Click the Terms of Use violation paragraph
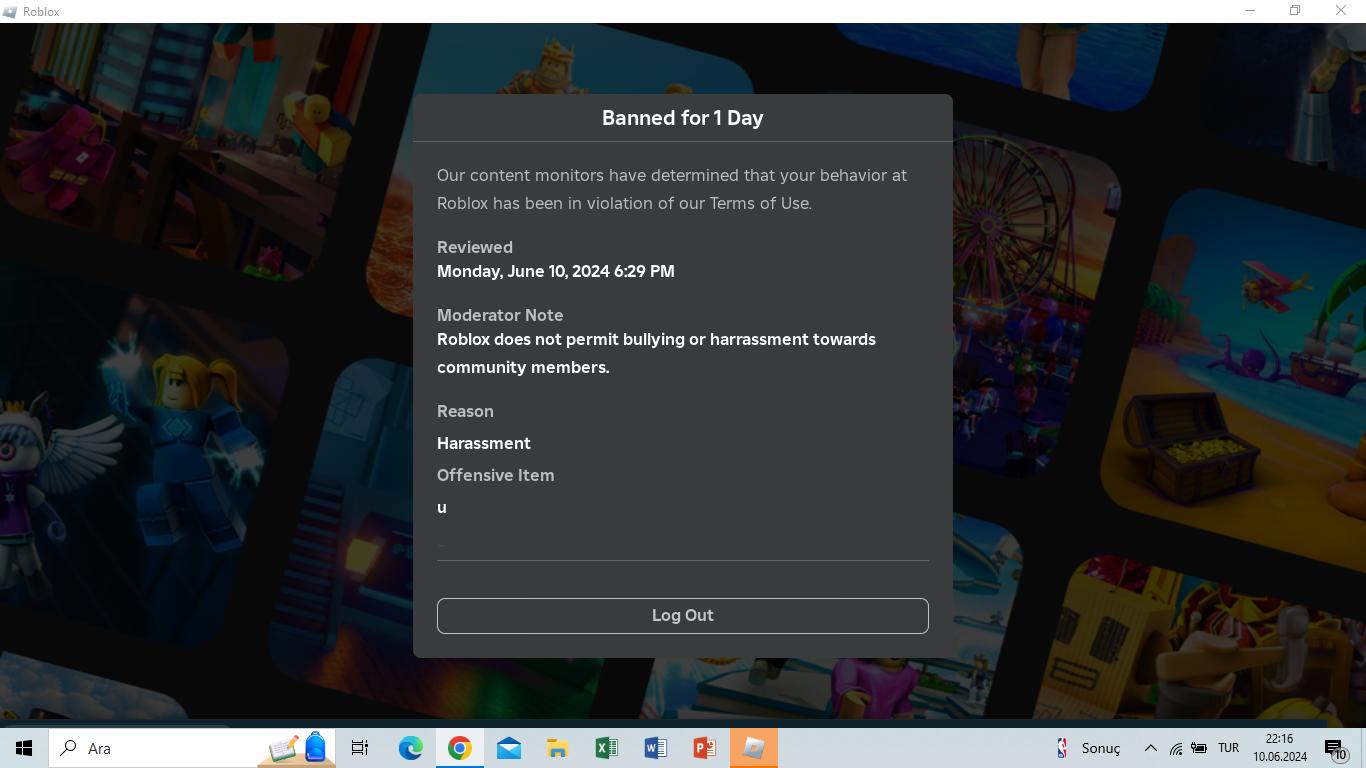 pos(672,189)
